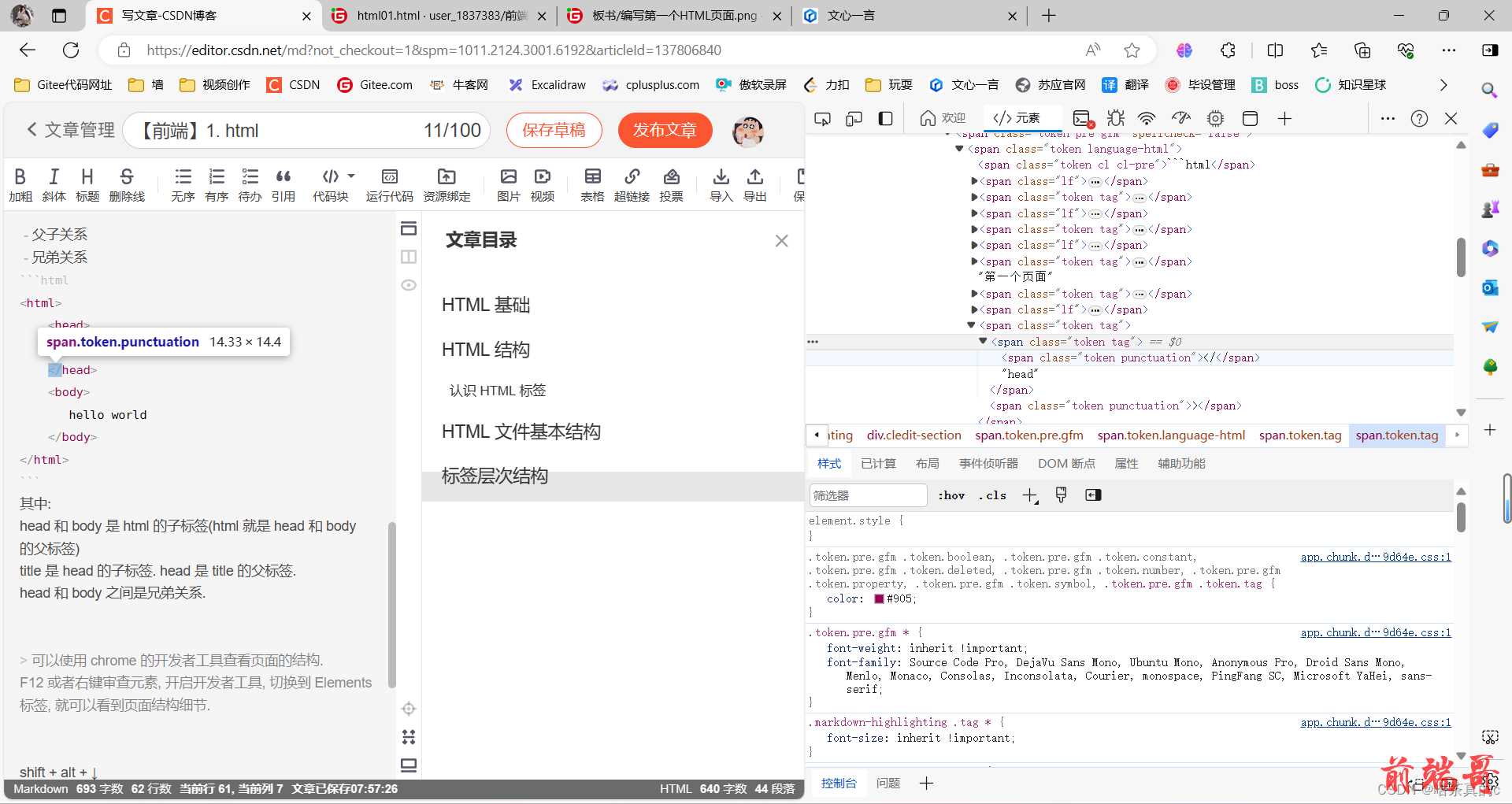Expand the span token language-html node

[x=959, y=149]
